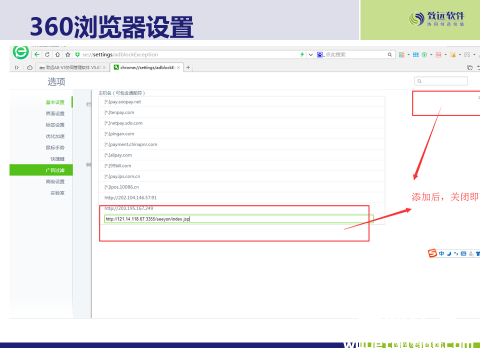Bookmark page using the star icon
480x360 pixels.
(68, 54)
